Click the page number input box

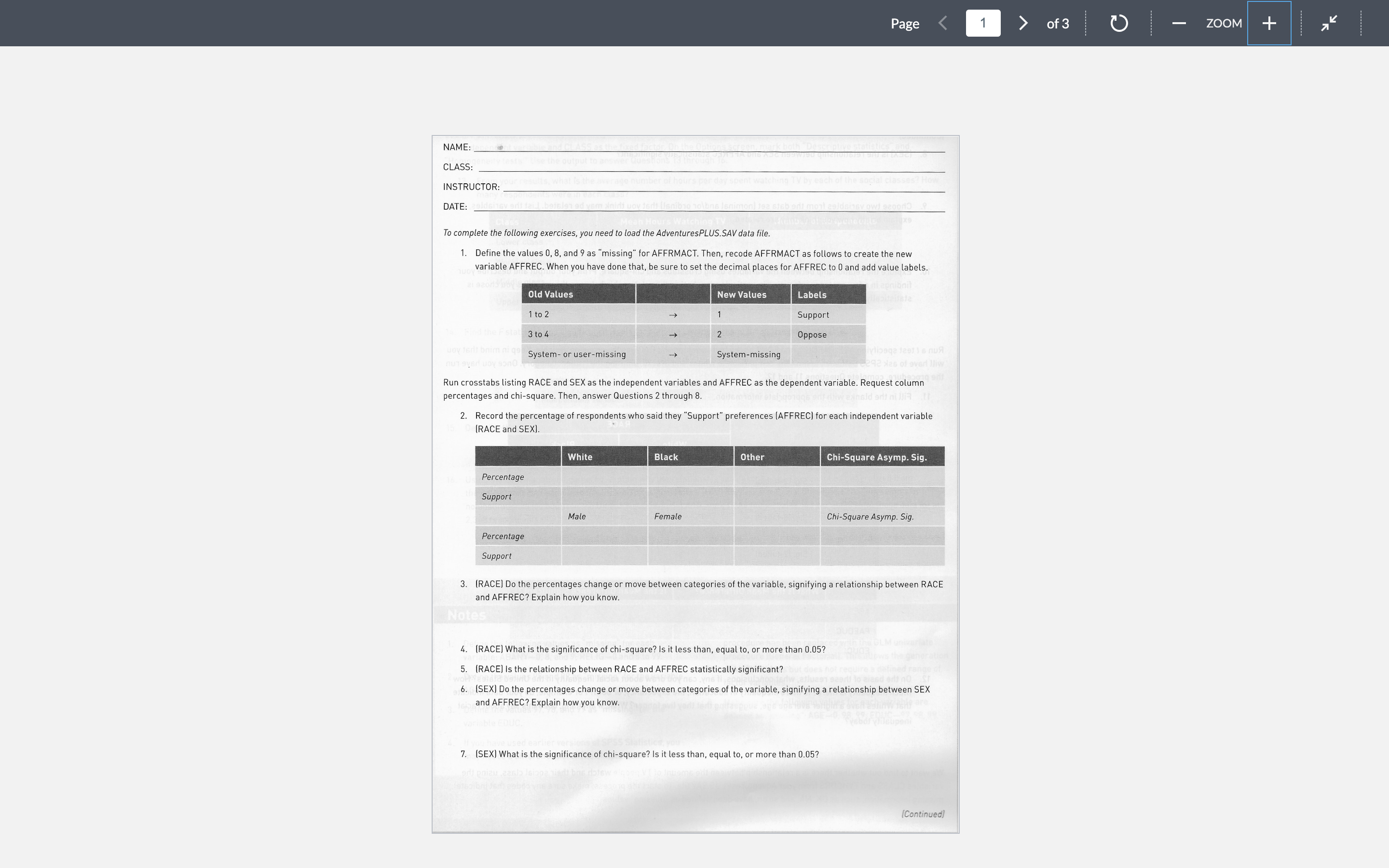point(982,24)
